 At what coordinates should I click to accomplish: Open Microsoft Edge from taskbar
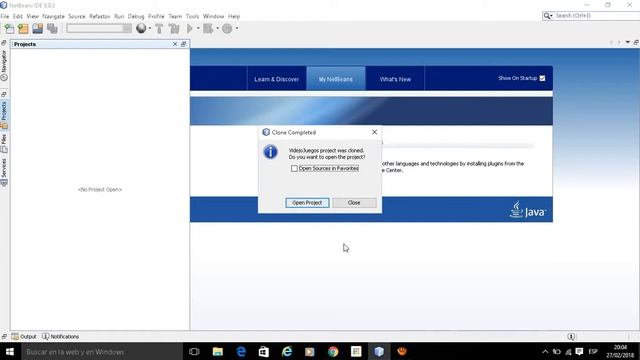click(241, 351)
